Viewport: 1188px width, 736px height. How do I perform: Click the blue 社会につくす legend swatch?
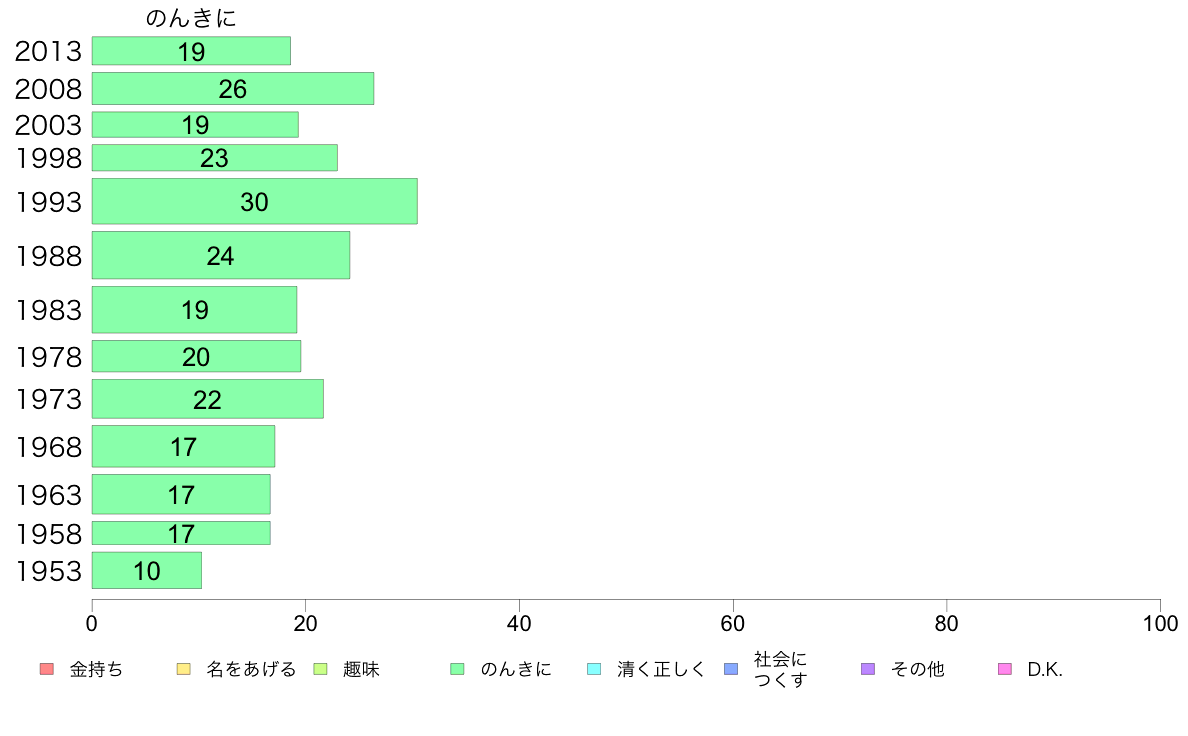point(731,669)
